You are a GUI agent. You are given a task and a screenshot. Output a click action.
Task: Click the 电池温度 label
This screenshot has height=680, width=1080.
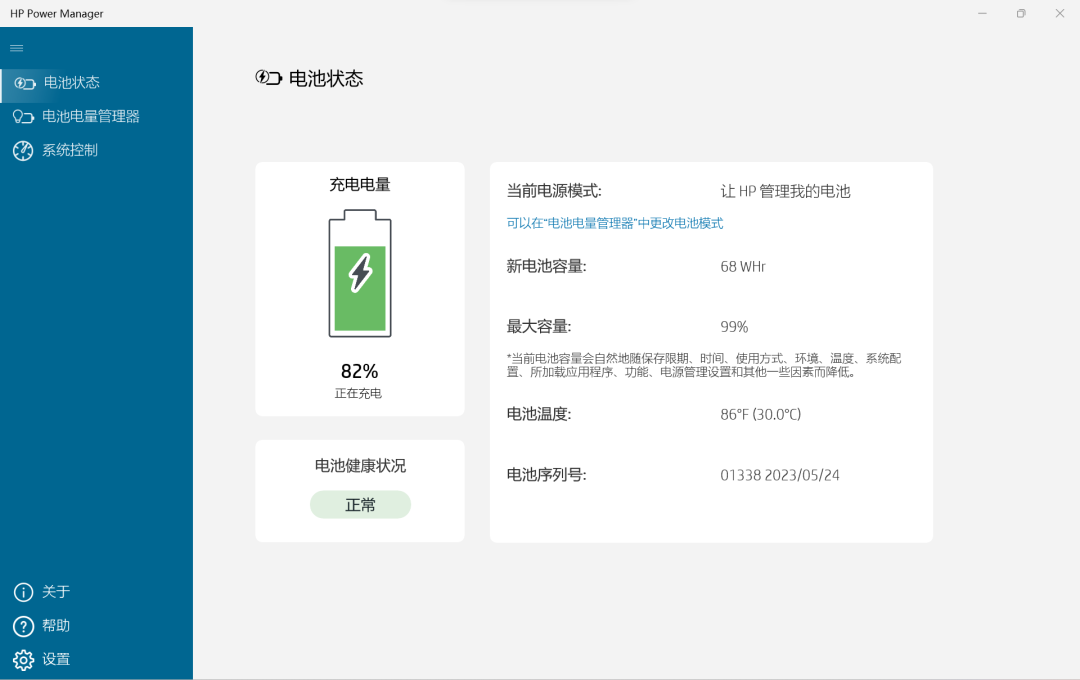(x=539, y=414)
